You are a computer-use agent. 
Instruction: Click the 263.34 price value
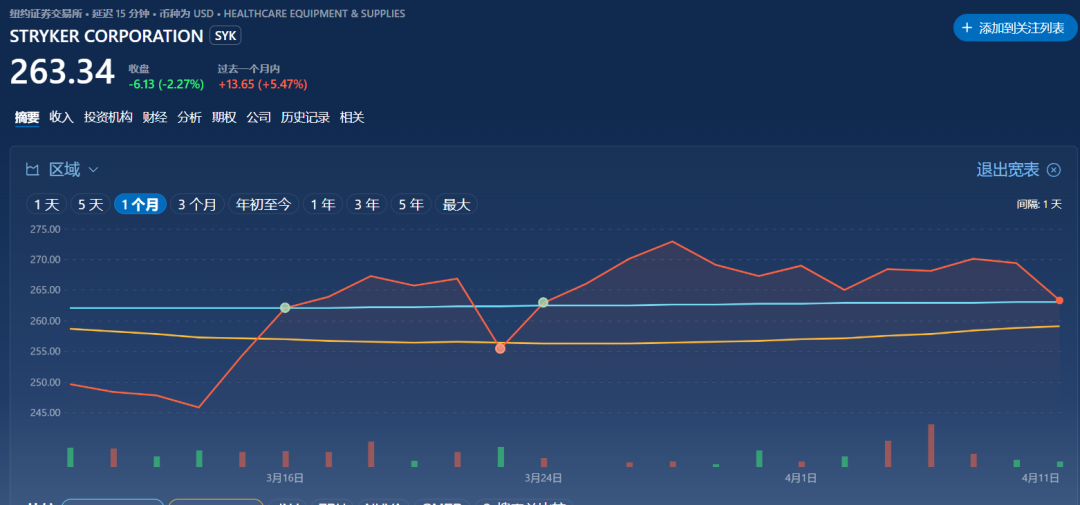click(62, 72)
